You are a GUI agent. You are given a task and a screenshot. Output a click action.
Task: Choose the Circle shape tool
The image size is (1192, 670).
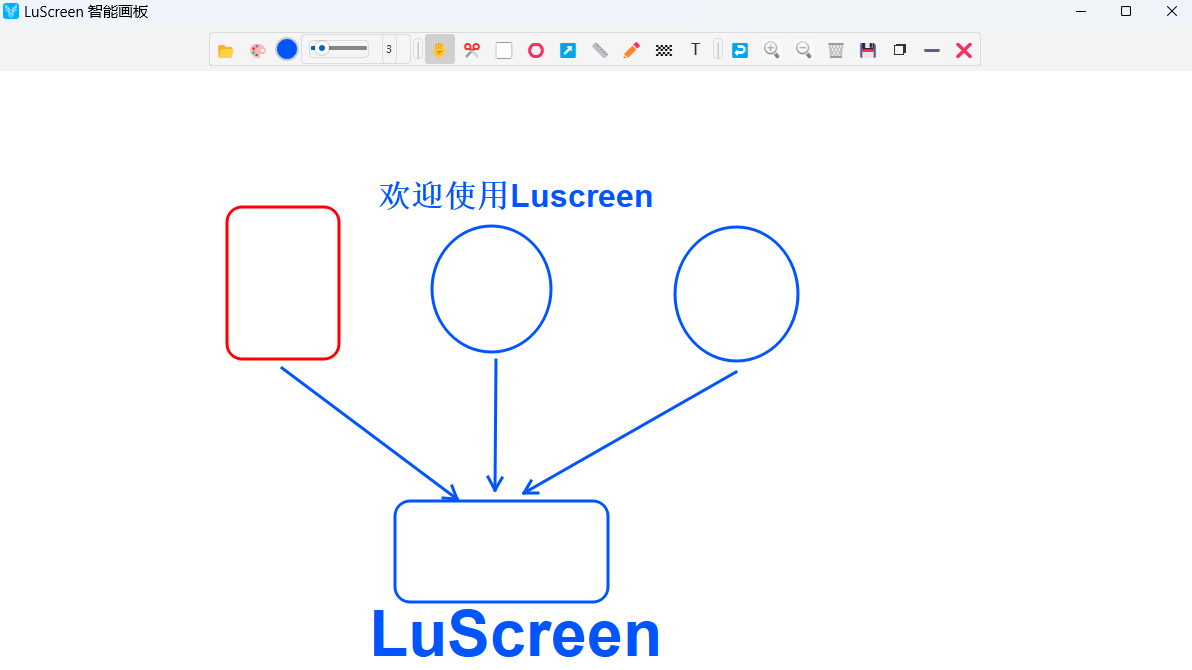pyautogui.click(x=536, y=49)
